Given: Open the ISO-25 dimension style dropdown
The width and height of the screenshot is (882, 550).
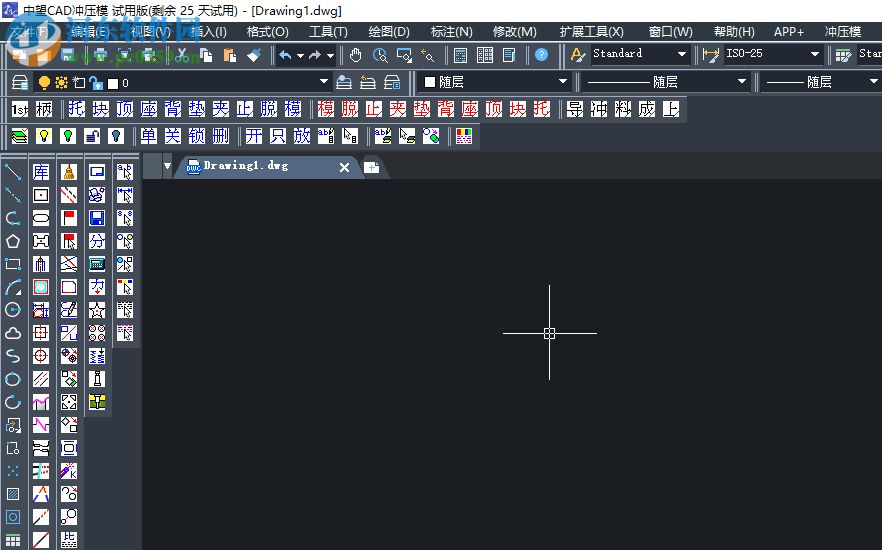Looking at the screenshot, I should (x=814, y=54).
